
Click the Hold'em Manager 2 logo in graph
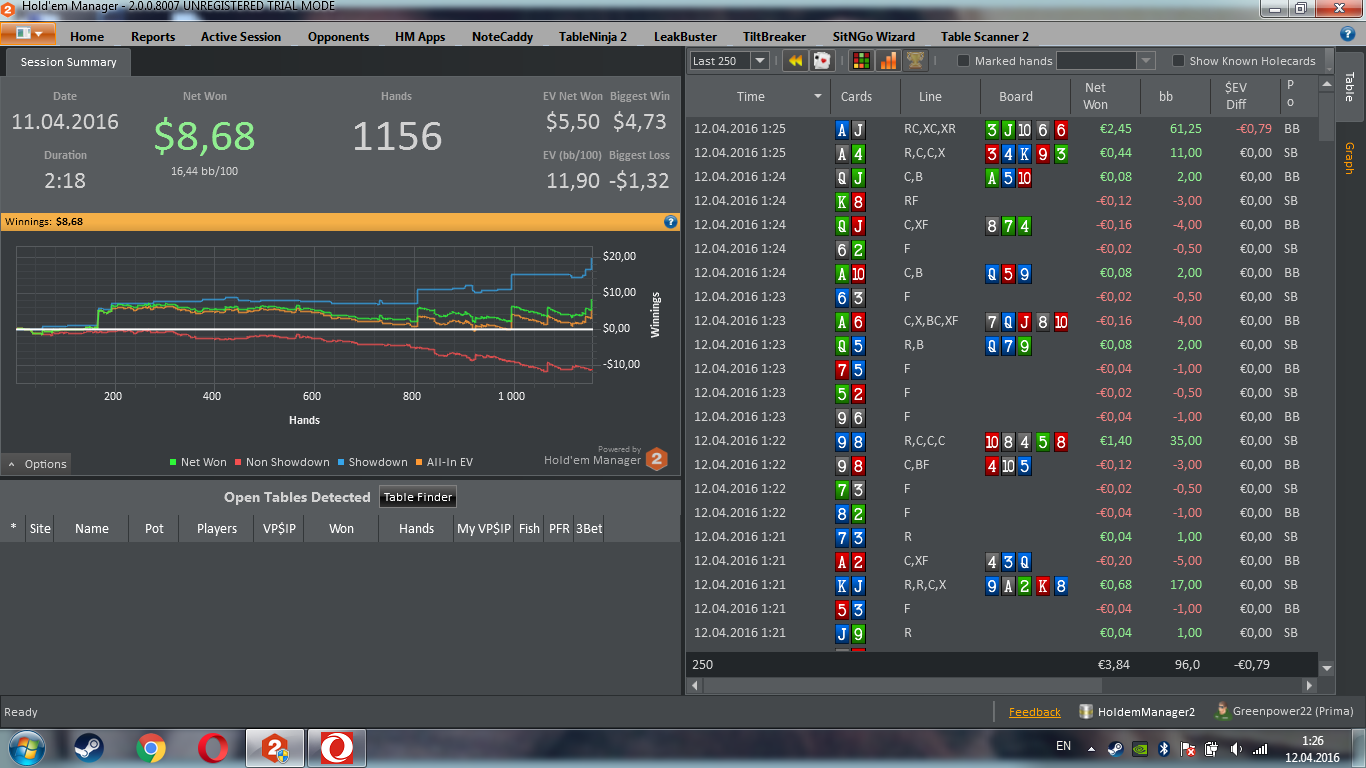(657, 459)
